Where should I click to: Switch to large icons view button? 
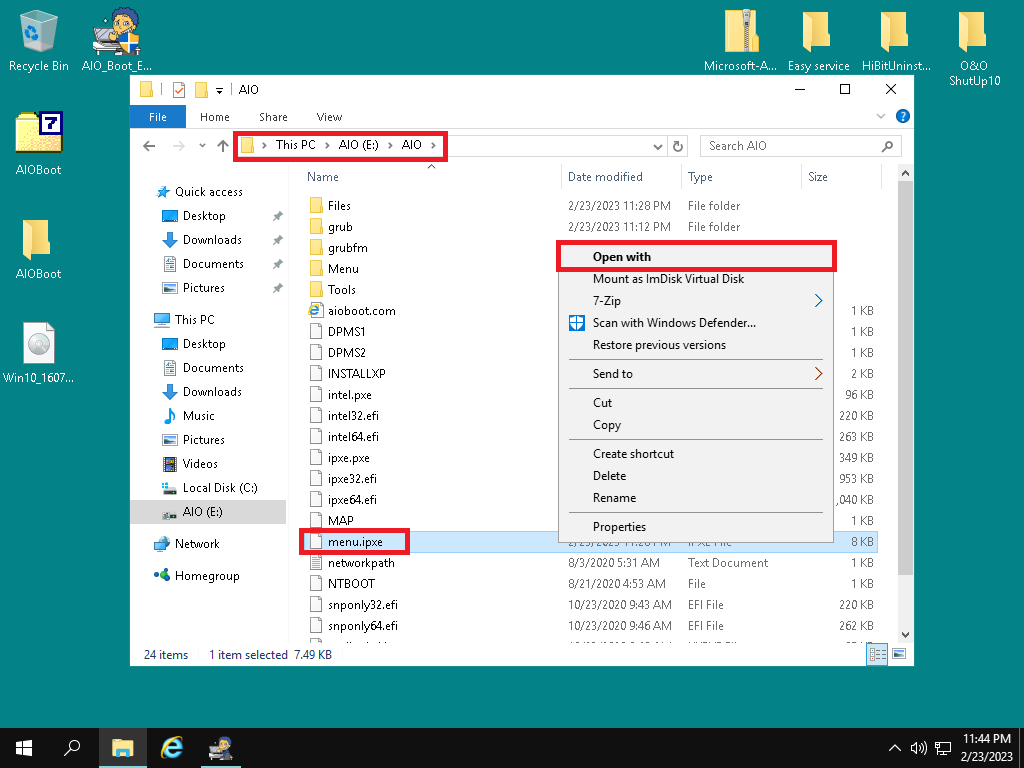click(898, 654)
